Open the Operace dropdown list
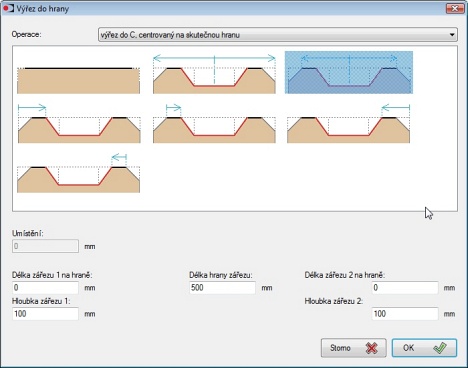 pyautogui.click(x=278, y=35)
